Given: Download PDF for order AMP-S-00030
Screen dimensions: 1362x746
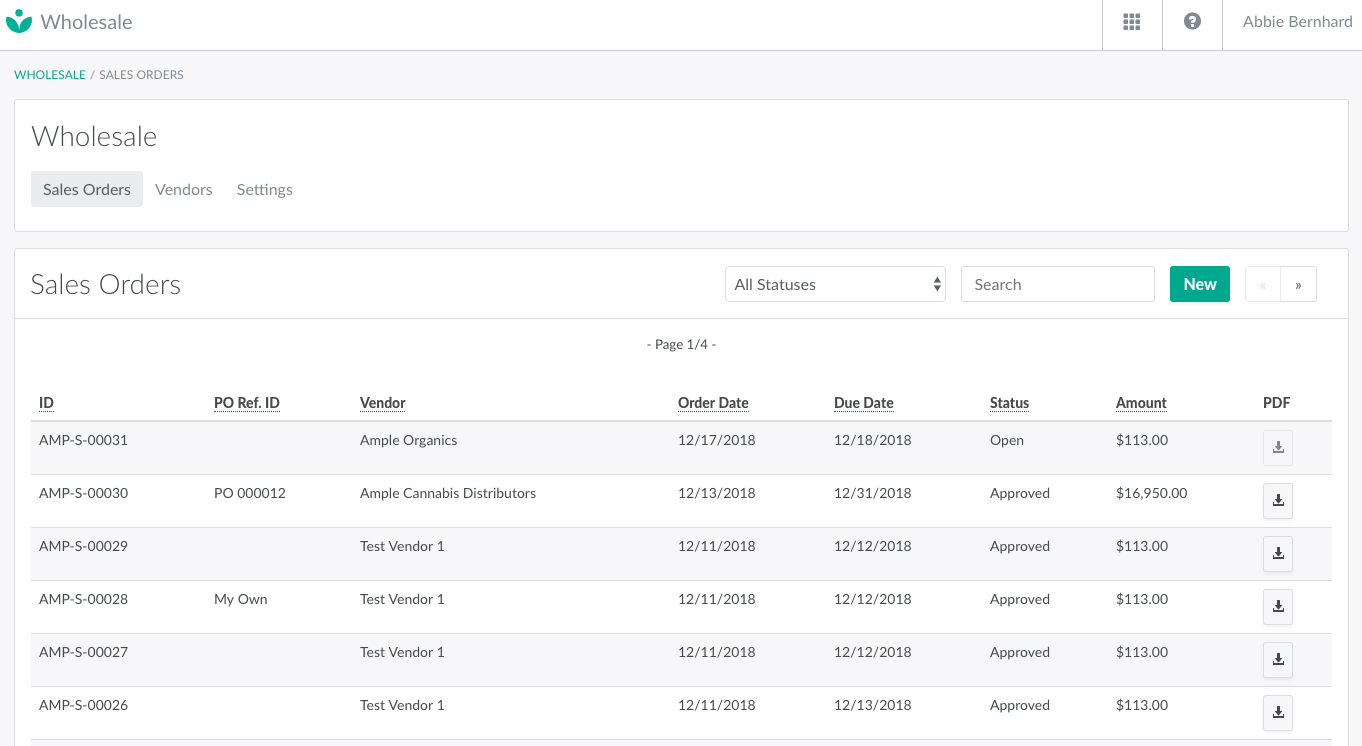Looking at the screenshot, I should [x=1277, y=501].
